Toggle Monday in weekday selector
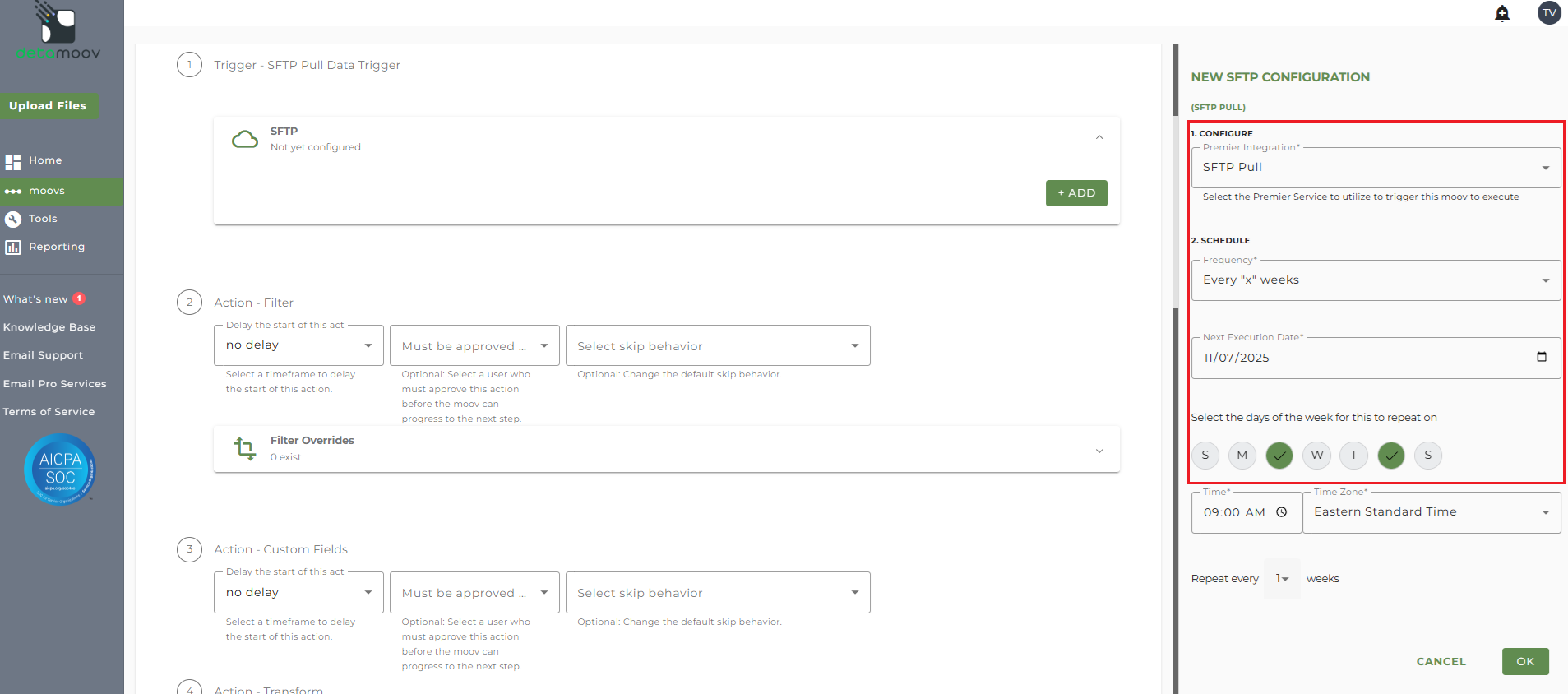Image resolution: width=1568 pixels, height=694 pixels. pos(1242,455)
